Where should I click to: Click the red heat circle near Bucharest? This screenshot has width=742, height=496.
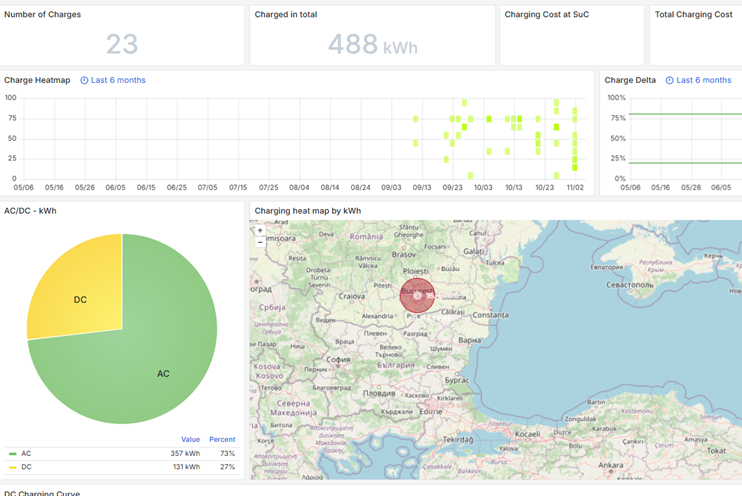coord(417,295)
